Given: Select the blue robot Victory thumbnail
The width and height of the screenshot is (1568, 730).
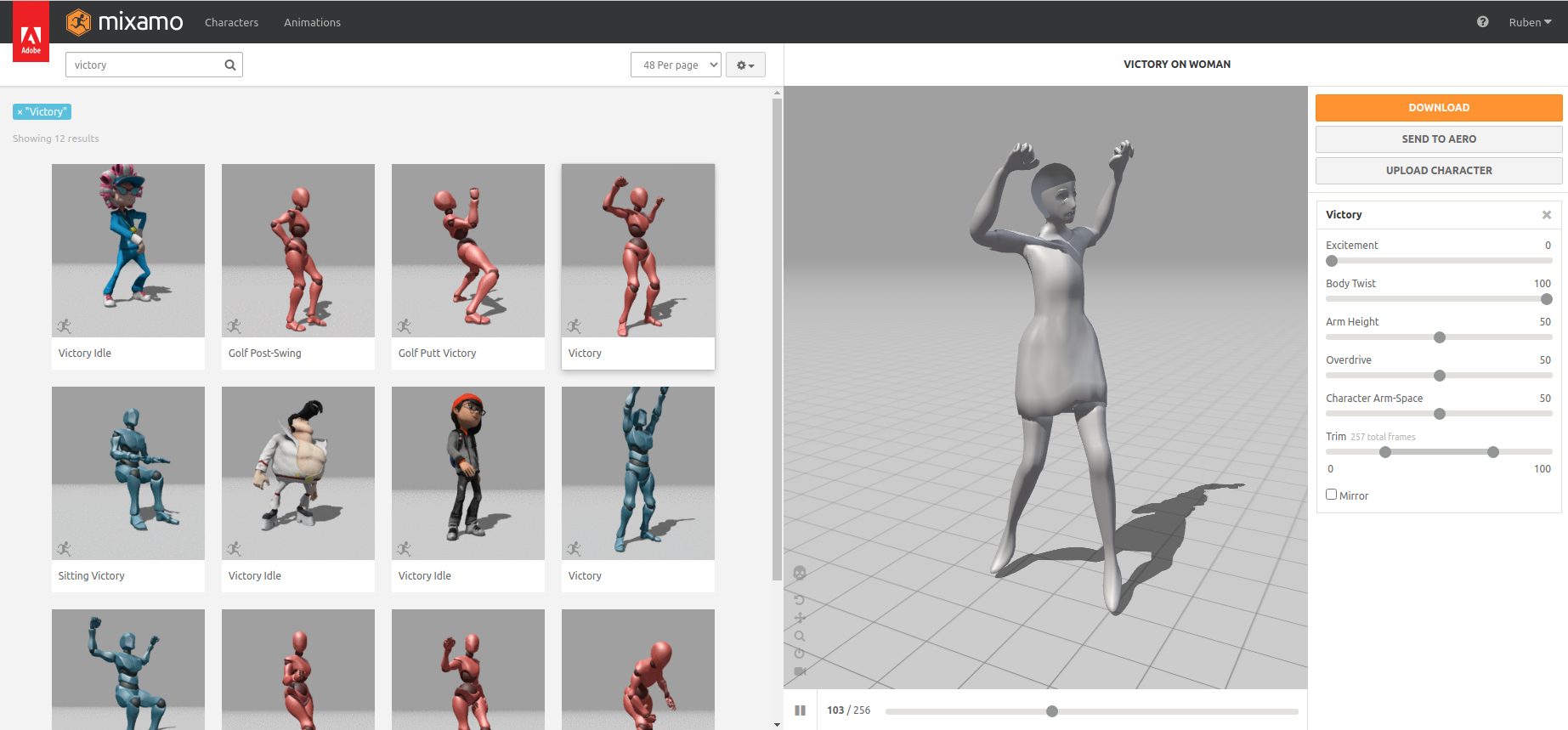Looking at the screenshot, I should (638, 473).
